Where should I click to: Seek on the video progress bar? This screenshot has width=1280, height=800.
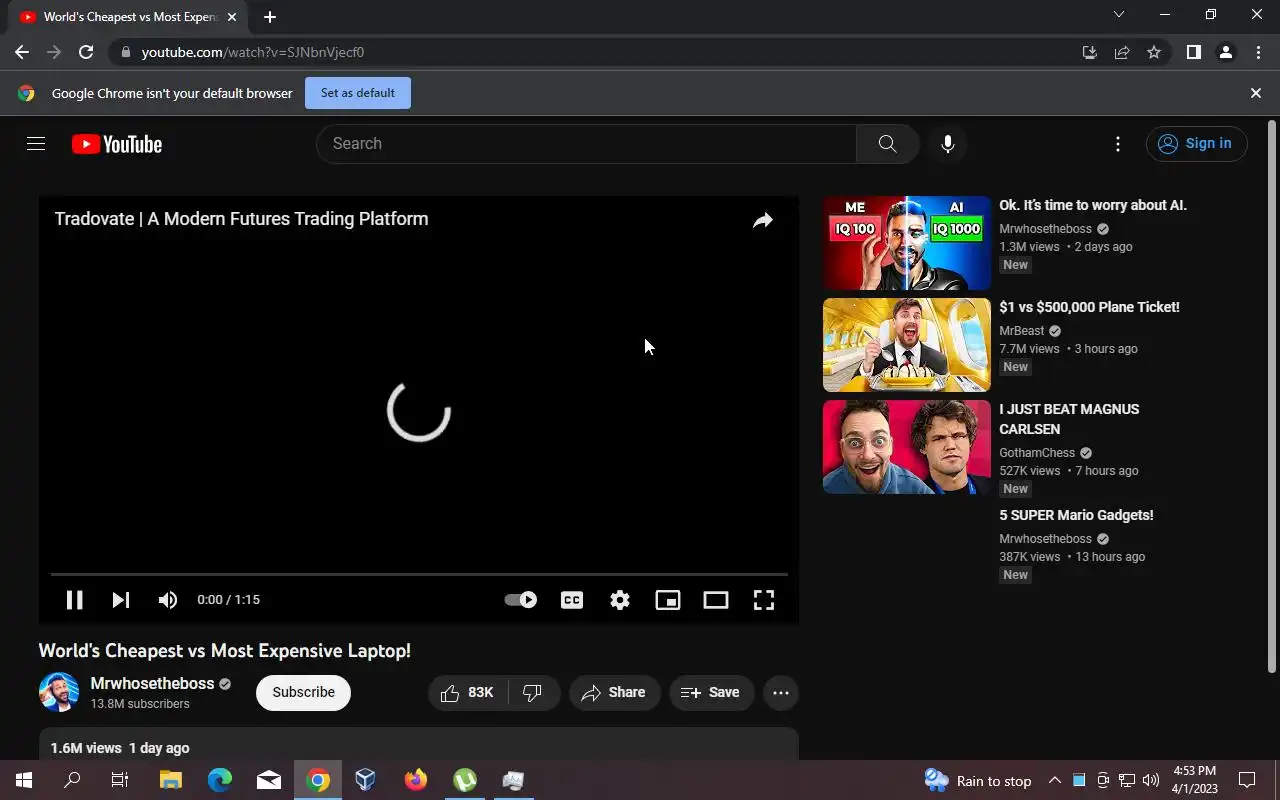(x=419, y=574)
